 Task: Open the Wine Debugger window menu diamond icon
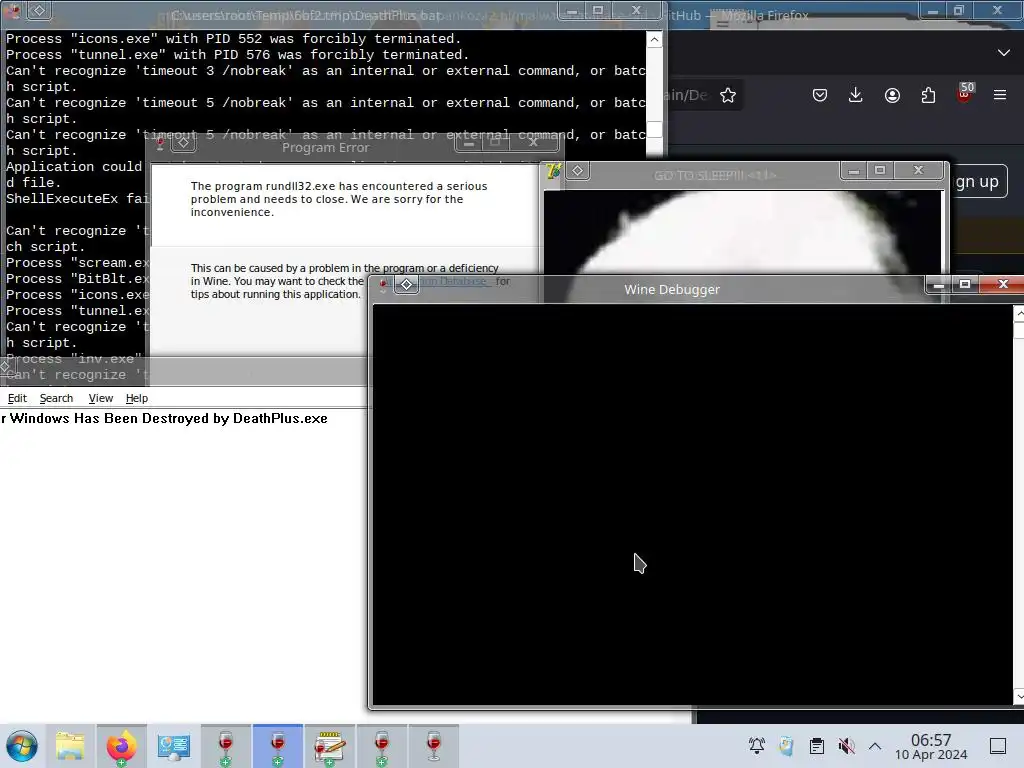pos(406,285)
